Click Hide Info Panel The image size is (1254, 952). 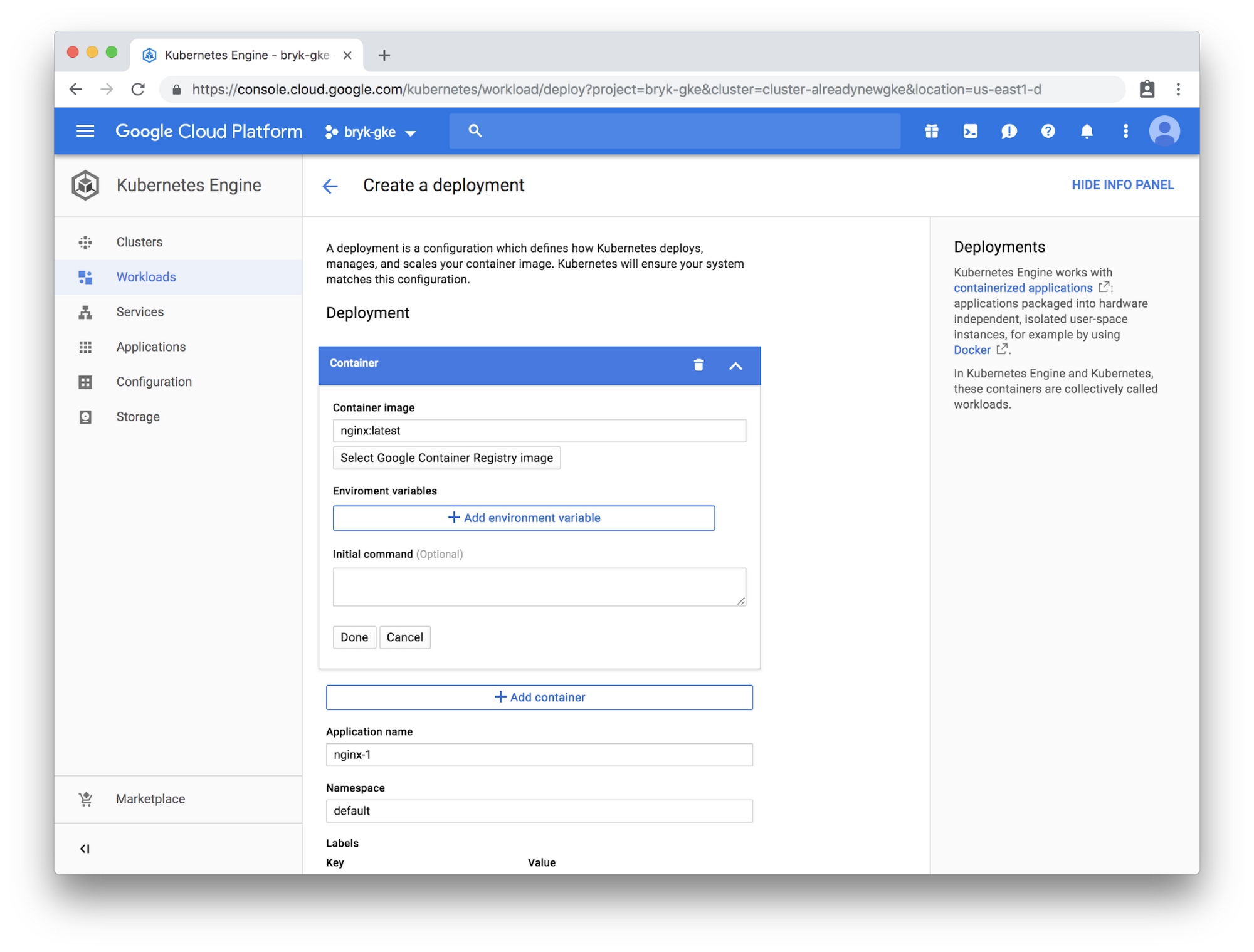click(x=1122, y=185)
